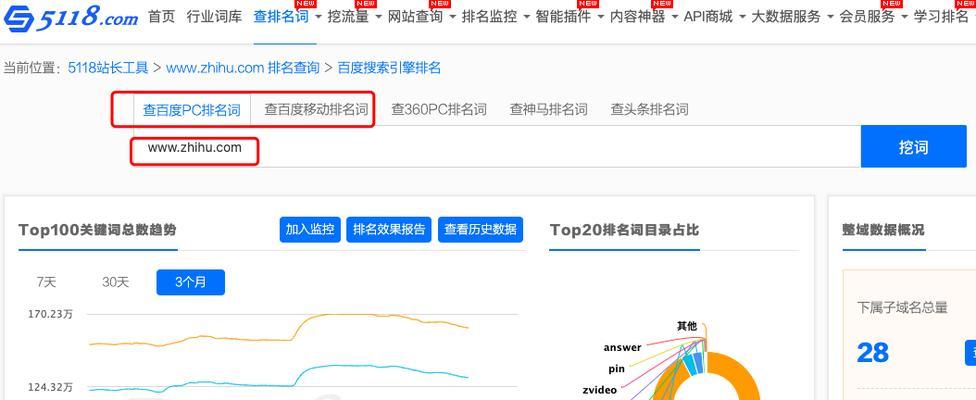Click the 下属子域名总量 label
The height and width of the screenshot is (400, 976).
click(902, 307)
